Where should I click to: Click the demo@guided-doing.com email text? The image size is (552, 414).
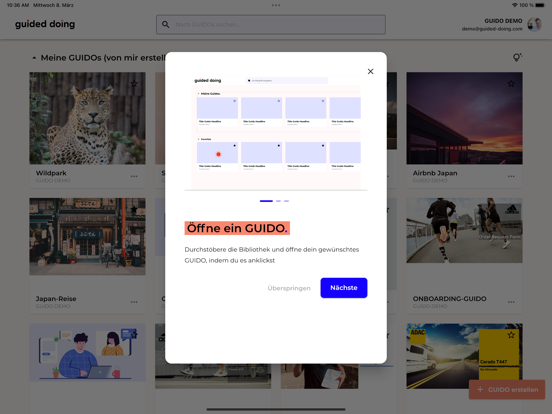[x=492, y=29]
